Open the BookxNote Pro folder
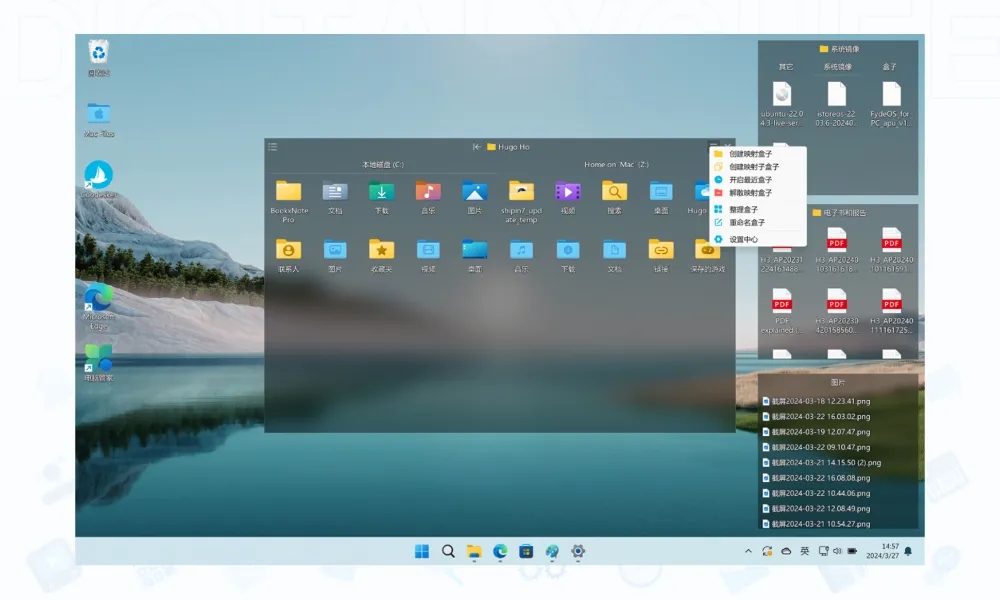 pyautogui.click(x=288, y=192)
